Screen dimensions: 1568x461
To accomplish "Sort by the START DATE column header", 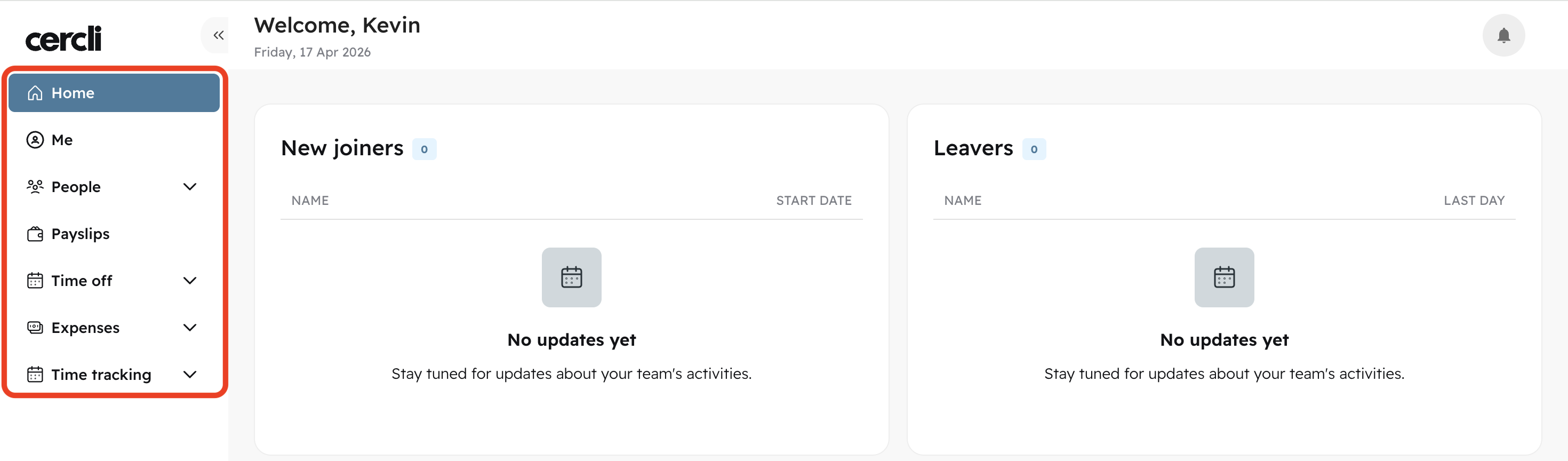I will [x=814, y=200].
